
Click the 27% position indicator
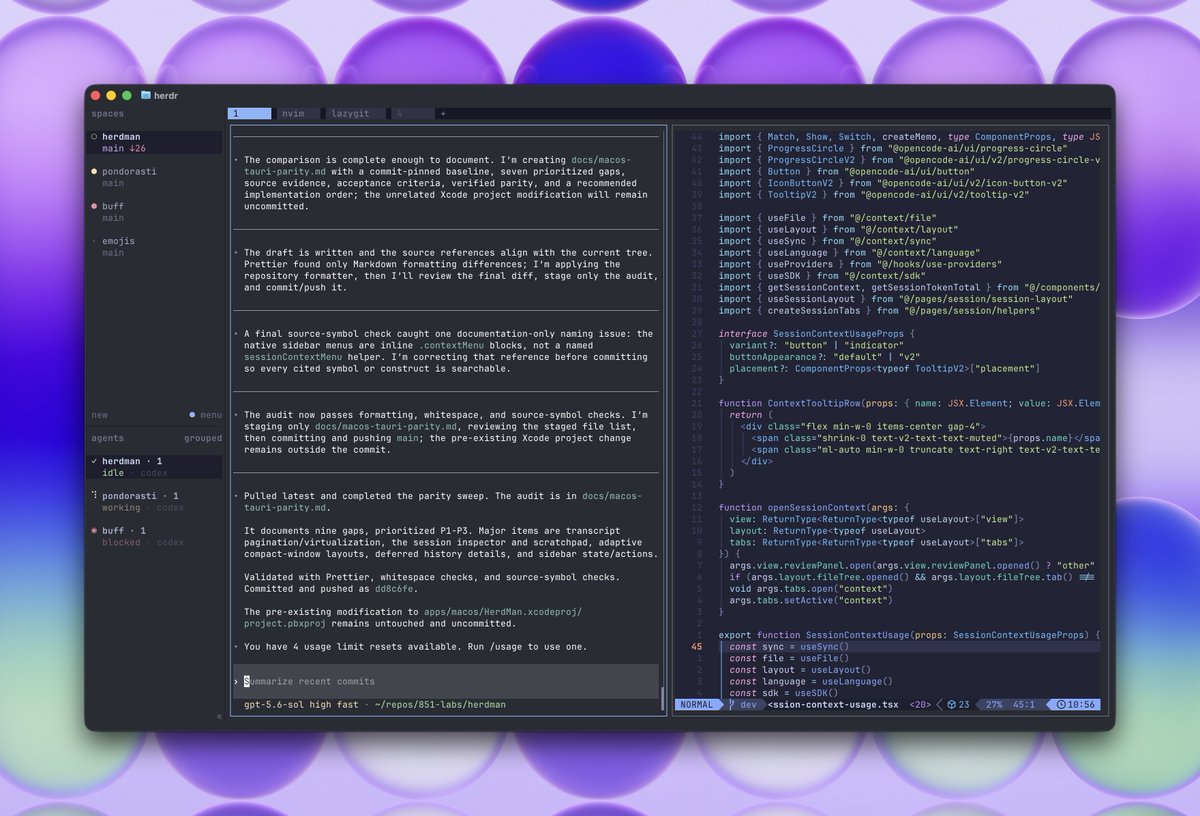994,705
